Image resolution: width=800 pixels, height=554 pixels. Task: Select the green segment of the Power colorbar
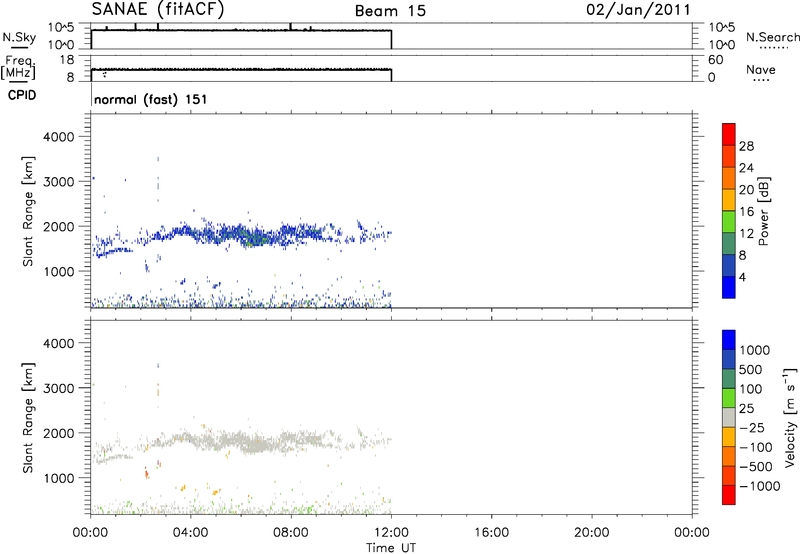729,221
